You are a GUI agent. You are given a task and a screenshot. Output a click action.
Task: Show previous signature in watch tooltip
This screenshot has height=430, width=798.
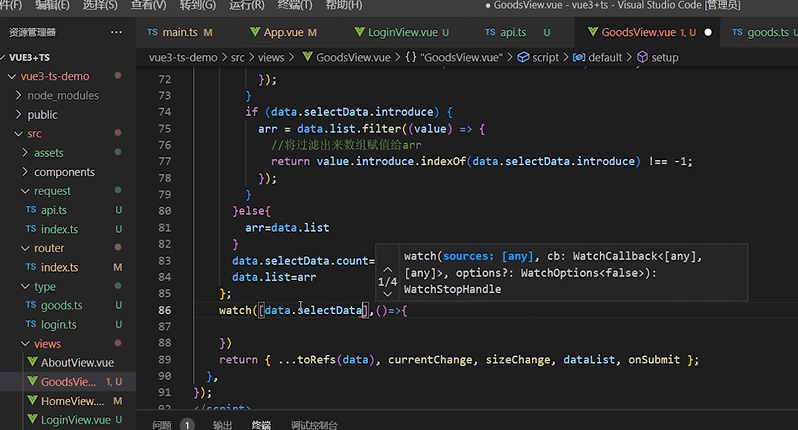(387, 269)
